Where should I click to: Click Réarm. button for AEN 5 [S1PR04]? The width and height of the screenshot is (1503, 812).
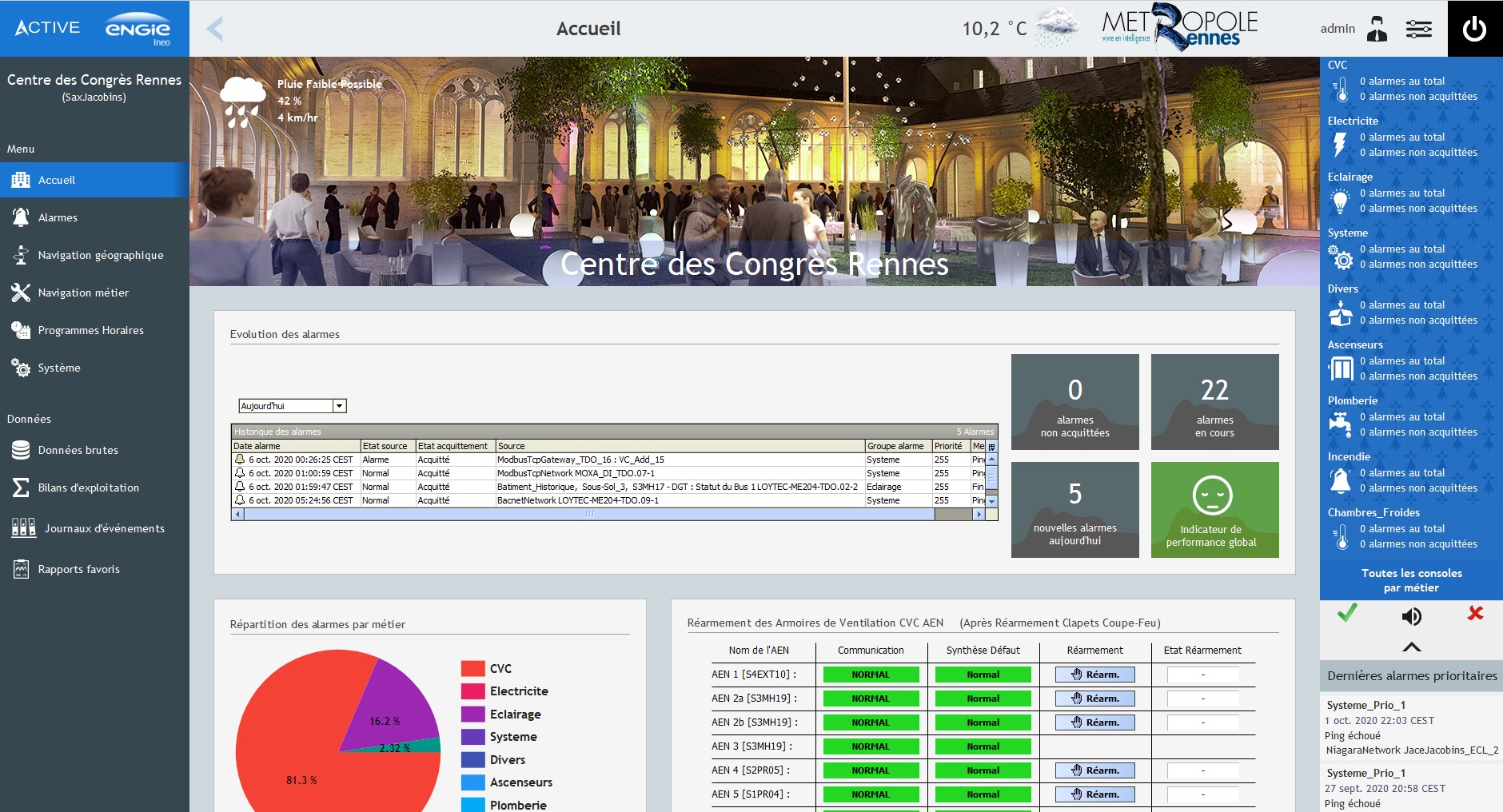coord(1095,794)
